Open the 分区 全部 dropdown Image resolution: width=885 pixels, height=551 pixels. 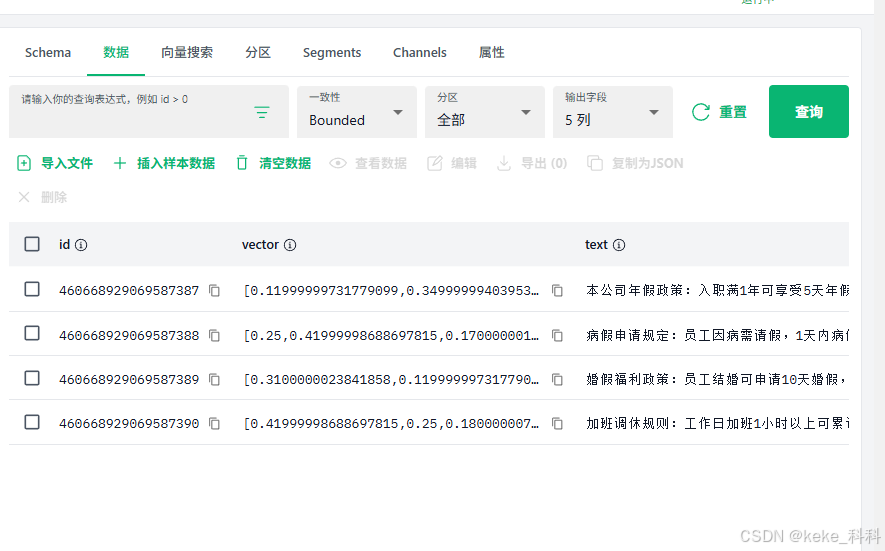coord(485,112)
